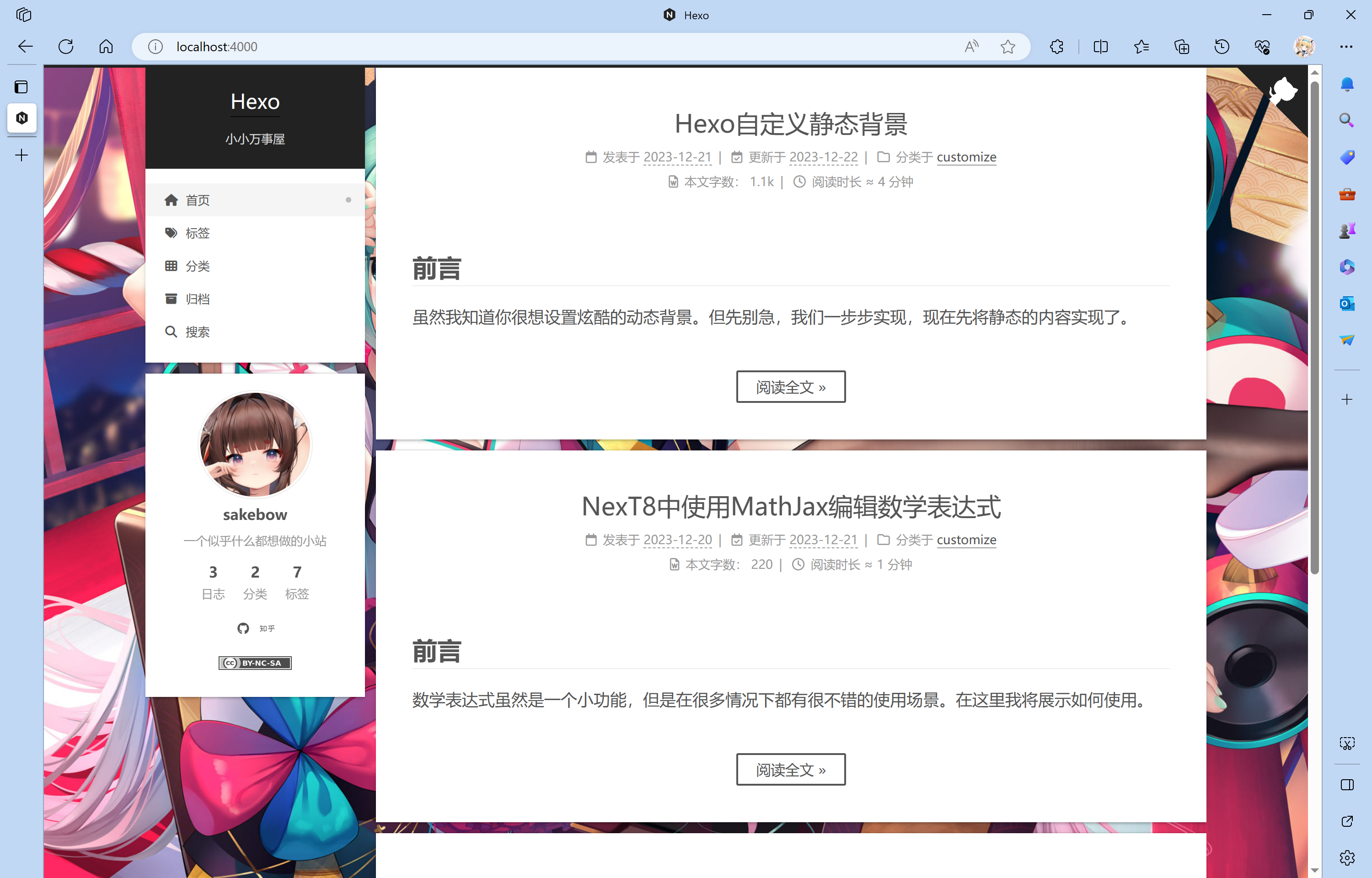The image size is (1372, 878).
Task: Open the Outlook sidebar icon
Action: 1347,303
